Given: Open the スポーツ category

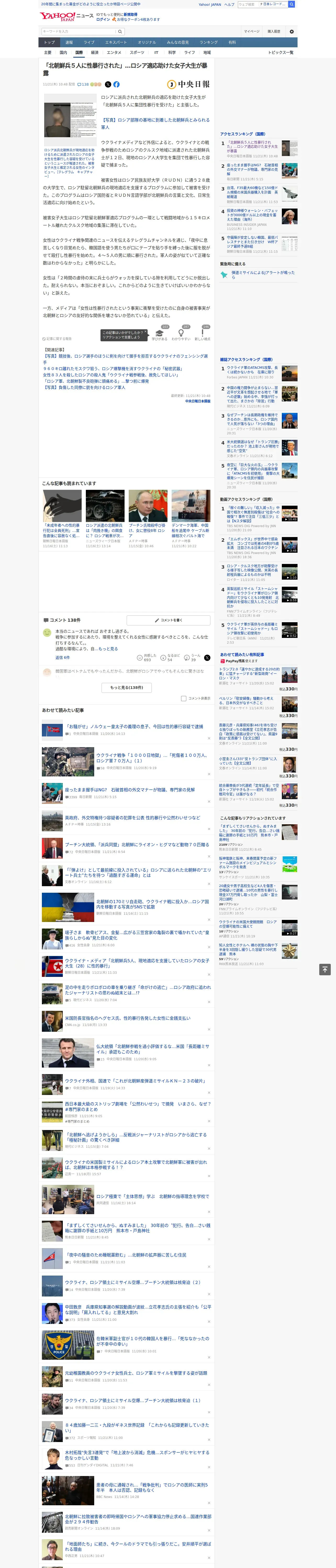Looking at the screenshot, I should pos(137,53).
